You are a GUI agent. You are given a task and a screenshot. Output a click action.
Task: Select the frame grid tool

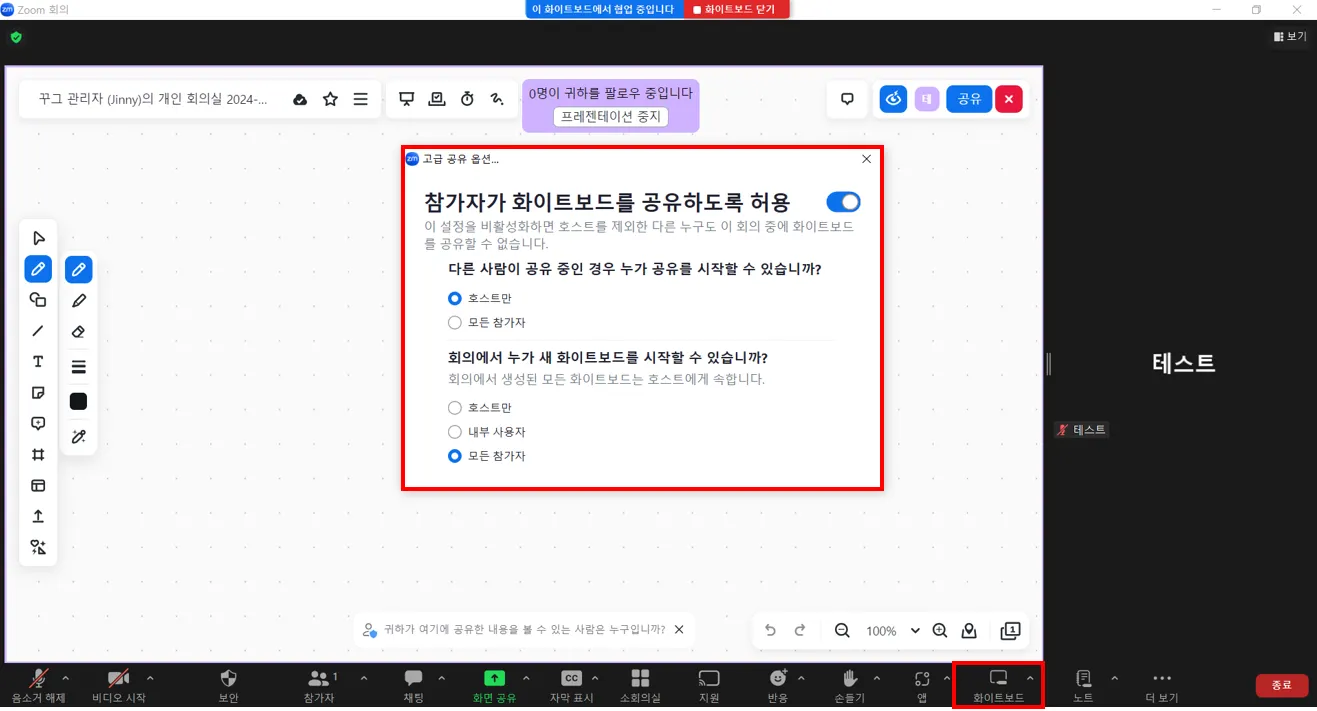(x=38, y=455)
